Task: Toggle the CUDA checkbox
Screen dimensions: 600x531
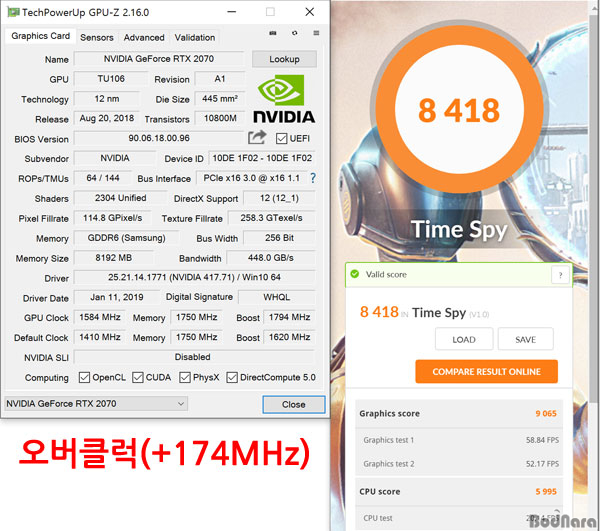Action: [x=137, y=378]
